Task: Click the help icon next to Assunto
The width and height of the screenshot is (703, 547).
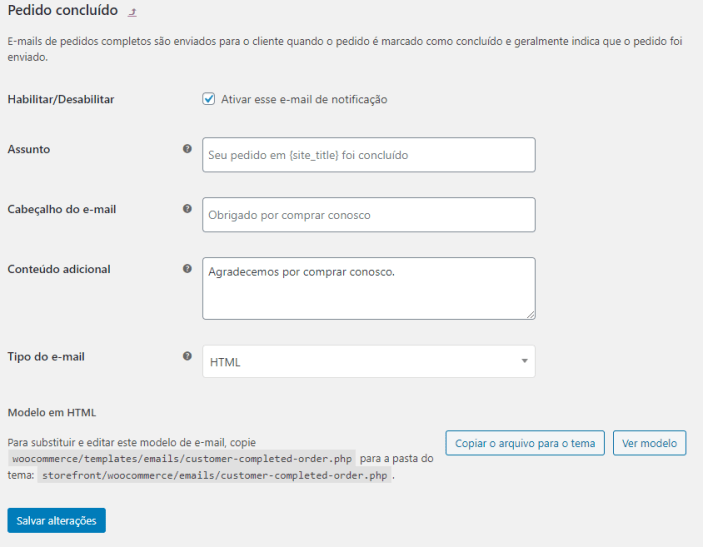Action: pyautogui.click(x=187, y=149)
